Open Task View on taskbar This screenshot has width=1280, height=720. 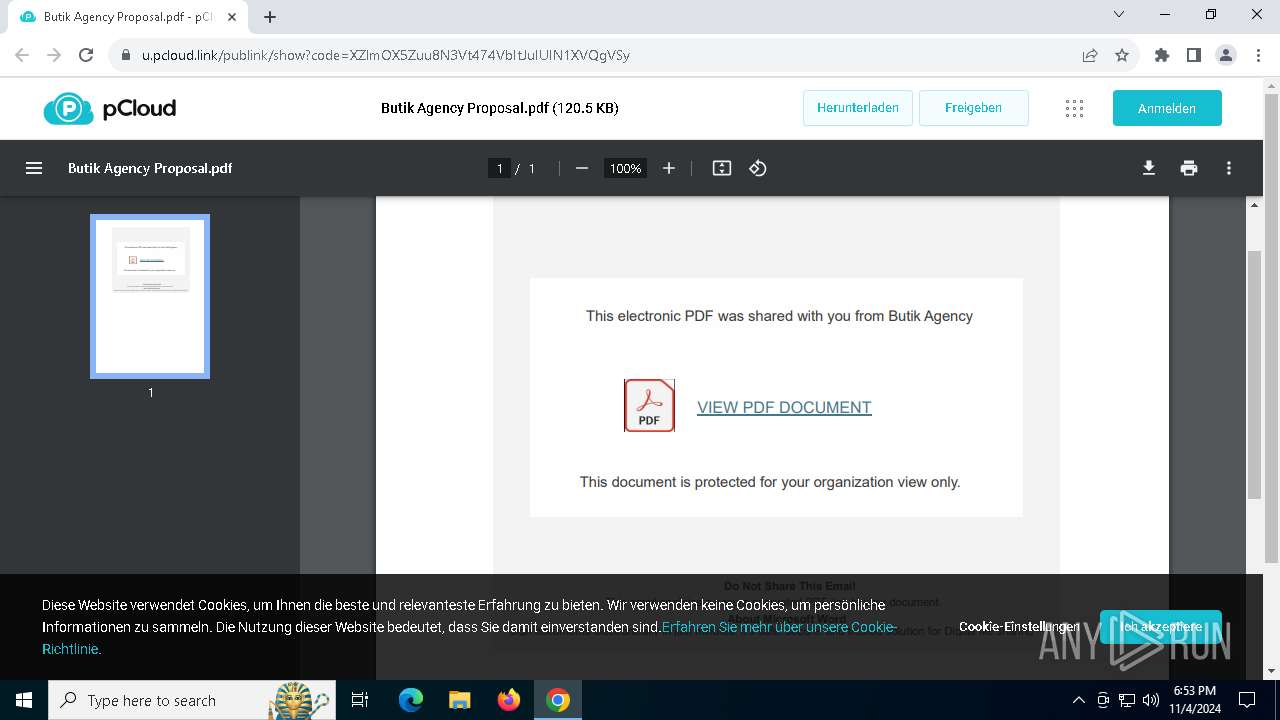(x=360, y=700)
